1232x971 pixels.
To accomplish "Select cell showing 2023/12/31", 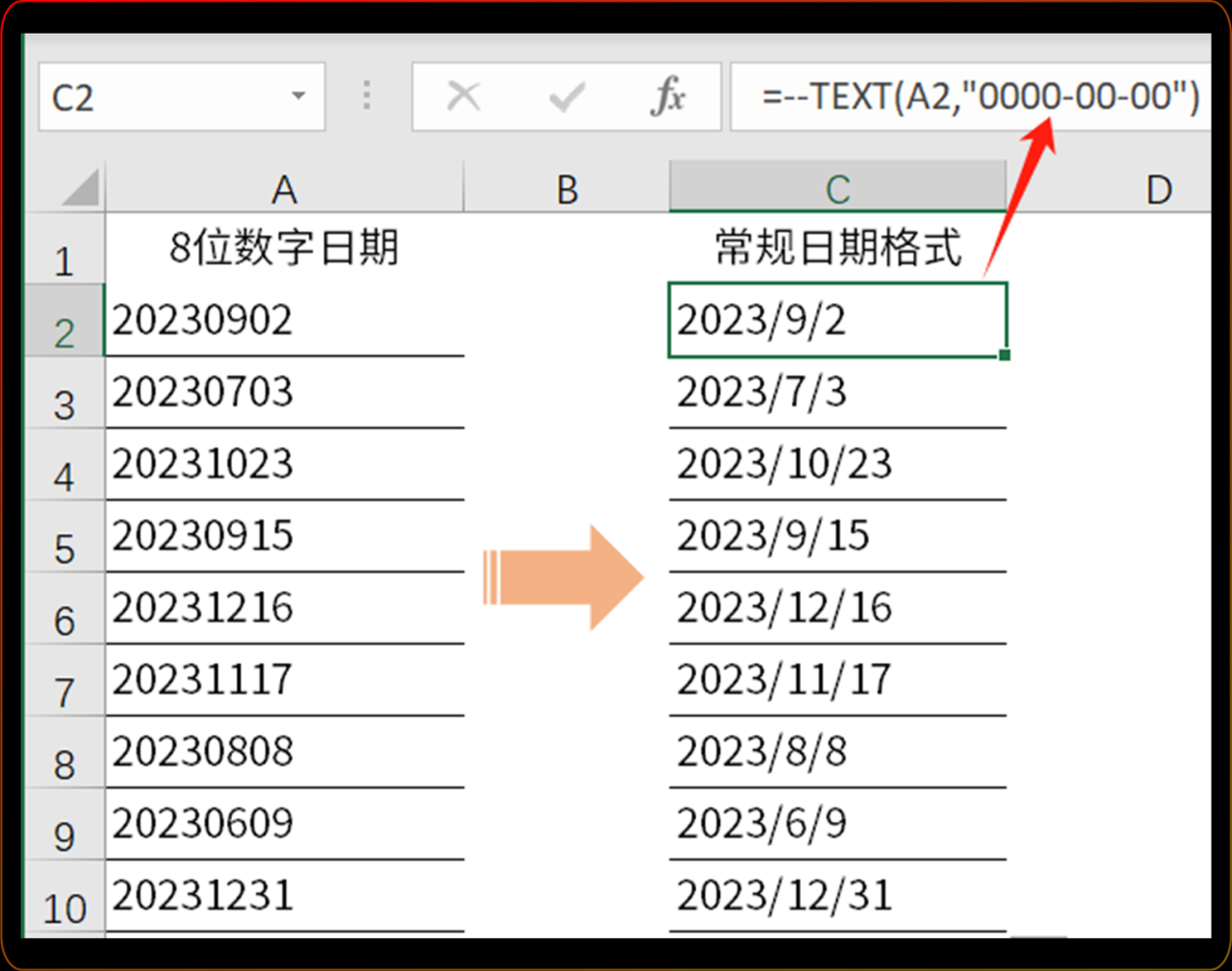I will [x=837, y=898].
